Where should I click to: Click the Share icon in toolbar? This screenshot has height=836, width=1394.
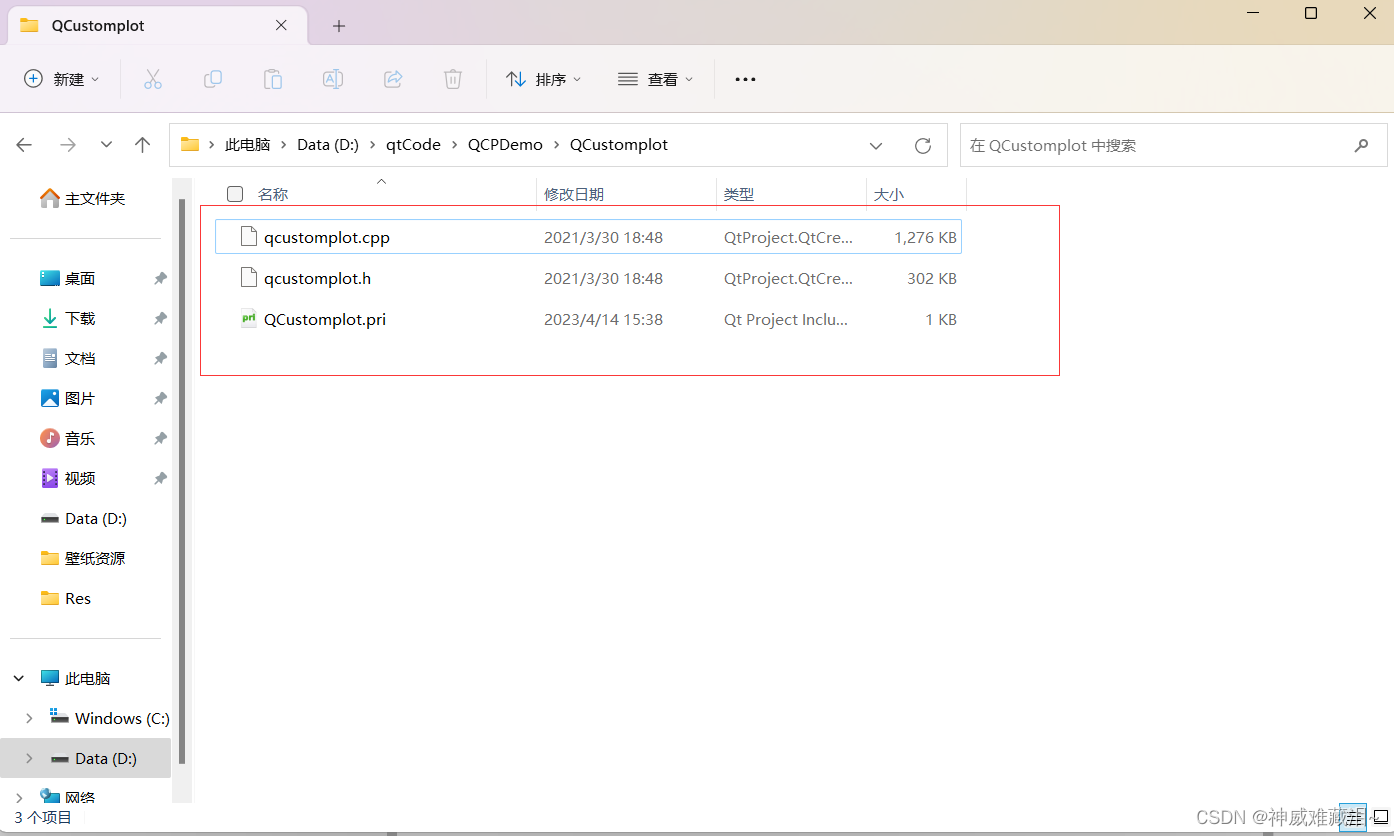tap(393, 79)
